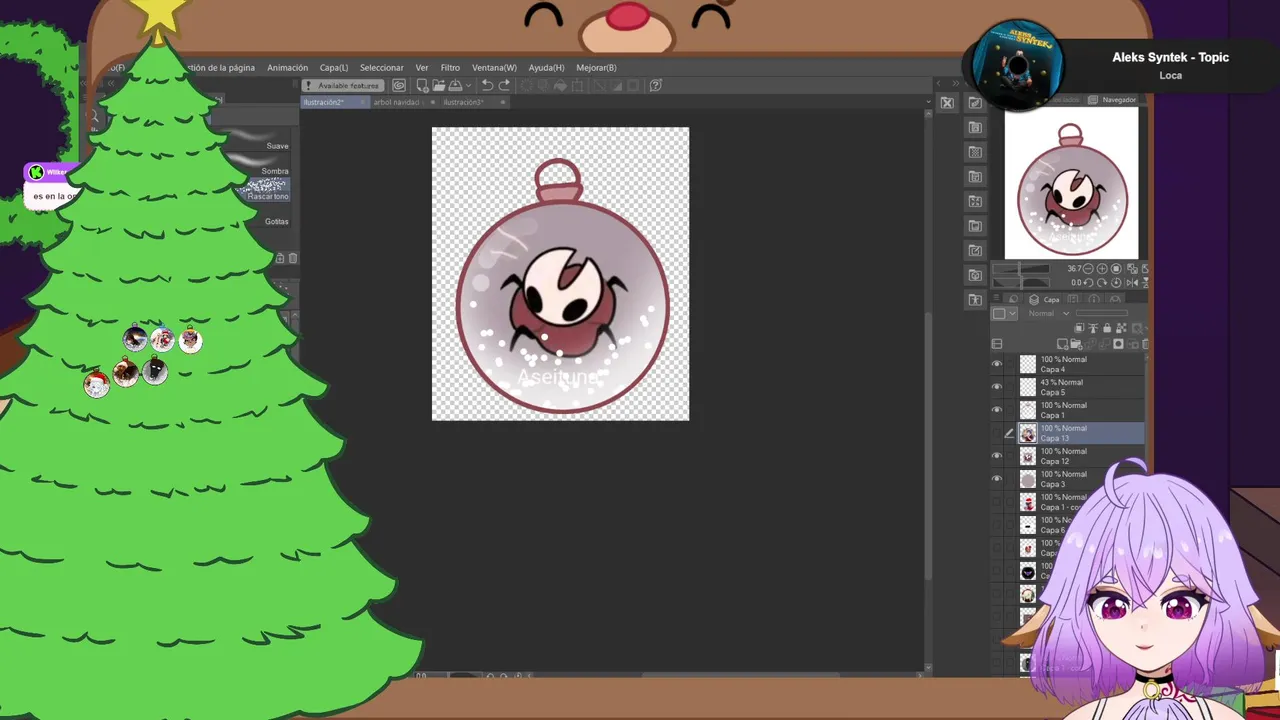
Task: Open the Seleccionar menu
Action: tap(382, 68)
